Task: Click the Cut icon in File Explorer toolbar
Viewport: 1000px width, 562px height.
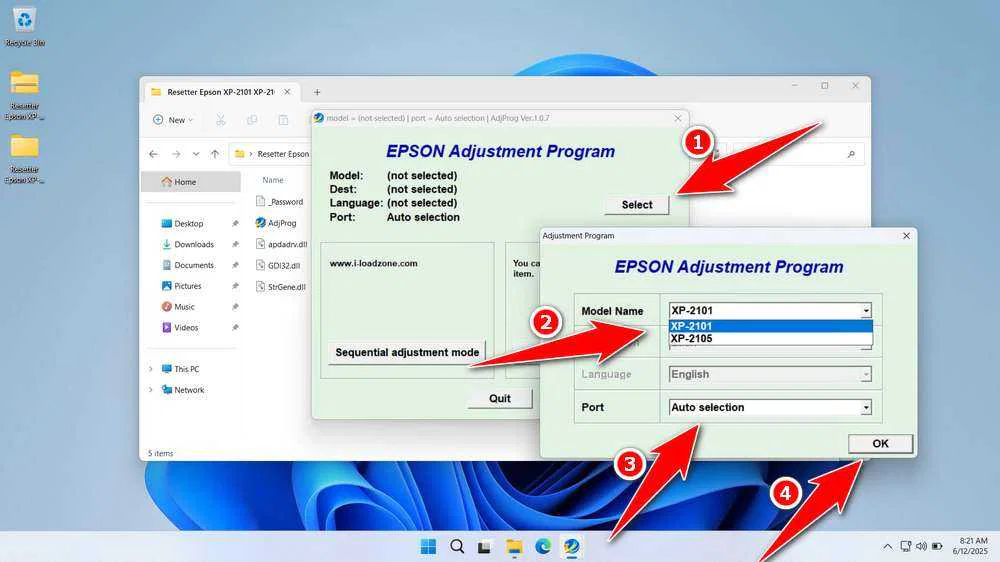Action: pyautogui.click(x=221, y=120)
